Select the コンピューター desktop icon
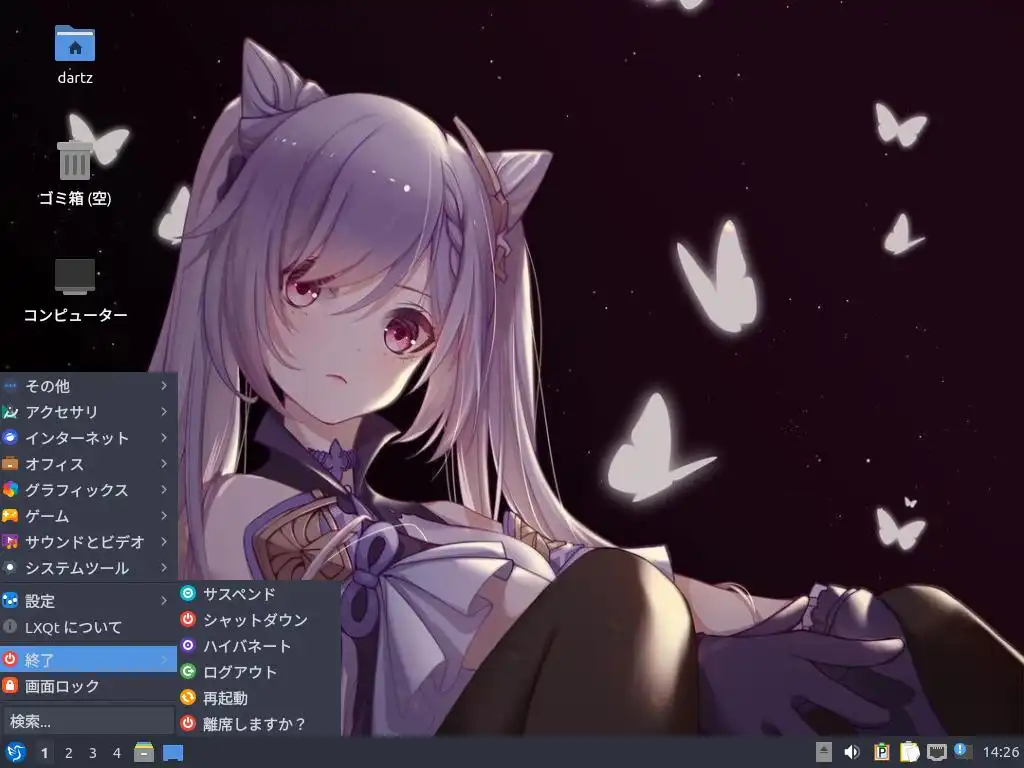The height and width of the screenshot is (768, 1024). coord(74,277)
